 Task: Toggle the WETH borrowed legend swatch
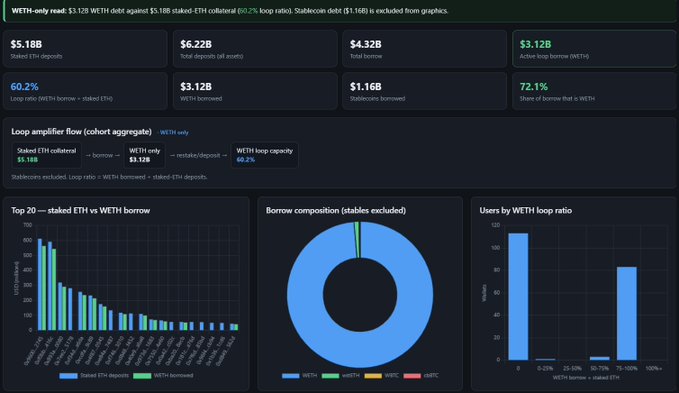point(142,376)
